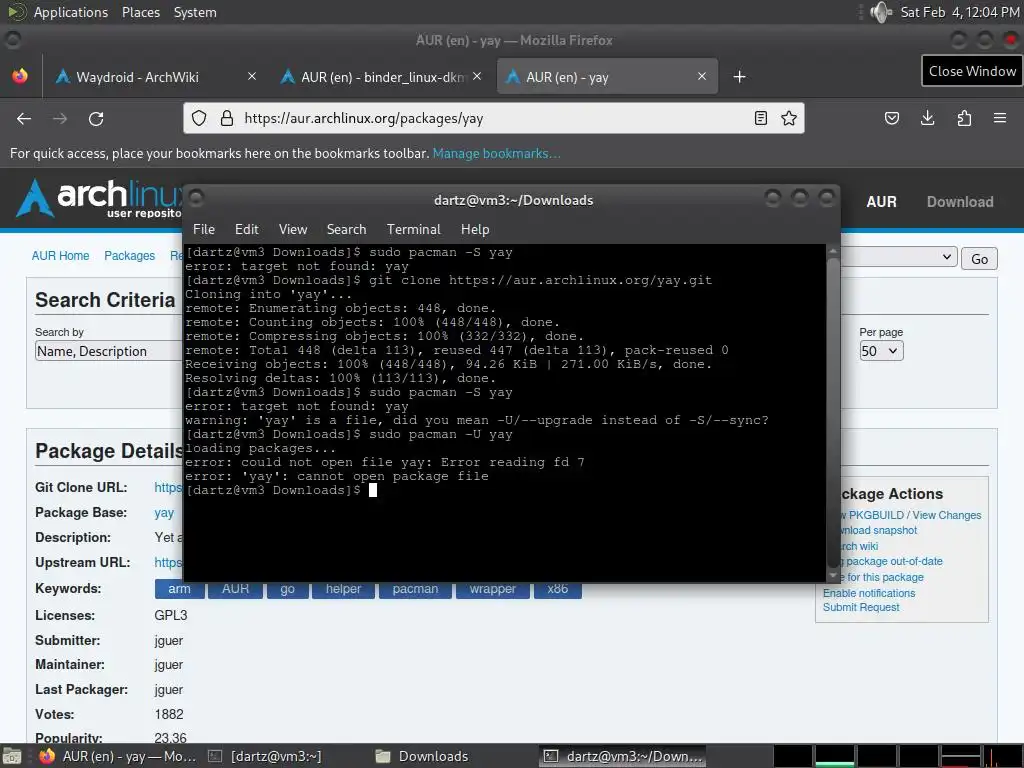Open the terminal Help menu
The width and height of the screenshot is (1024, 768).
[x=475, y=229]
